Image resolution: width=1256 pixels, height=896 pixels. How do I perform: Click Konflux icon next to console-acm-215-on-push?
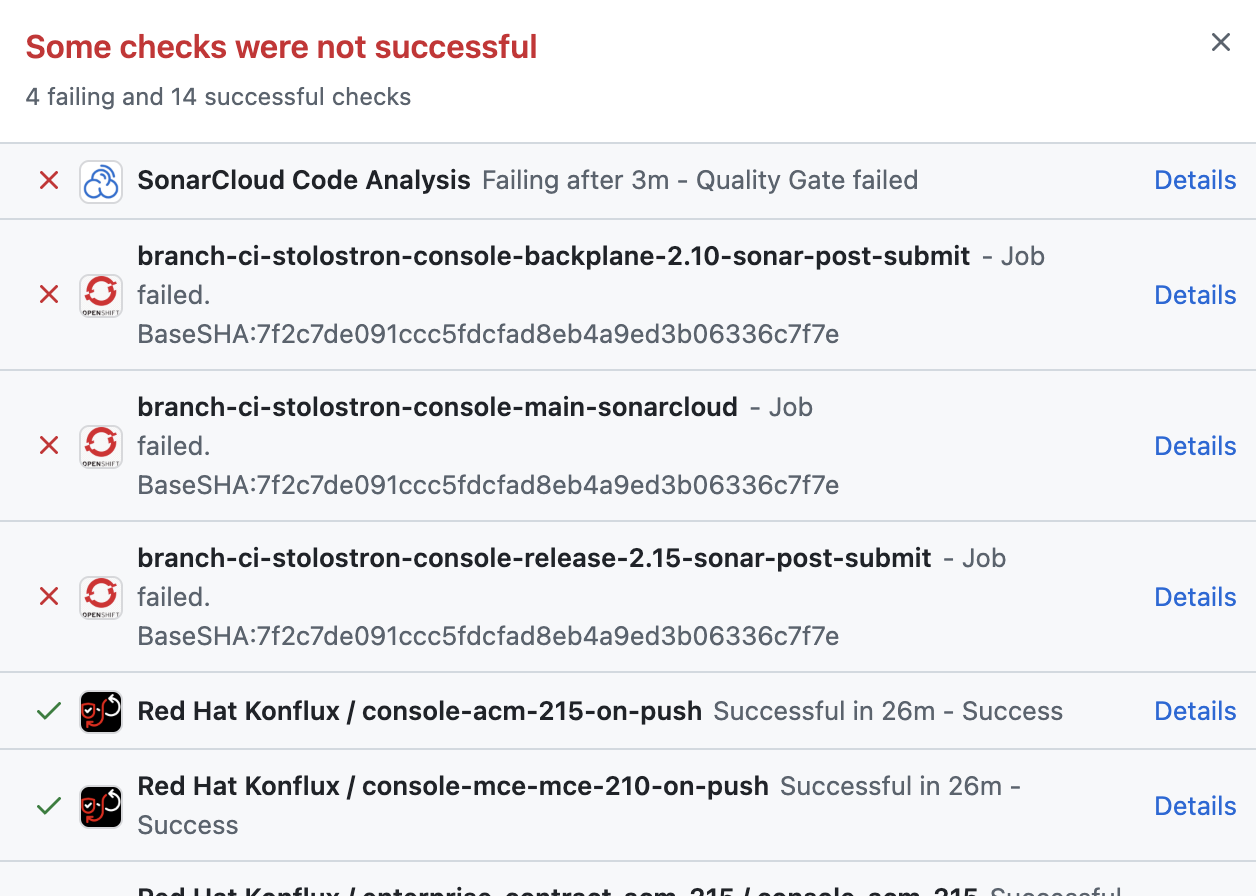point(101,711)
